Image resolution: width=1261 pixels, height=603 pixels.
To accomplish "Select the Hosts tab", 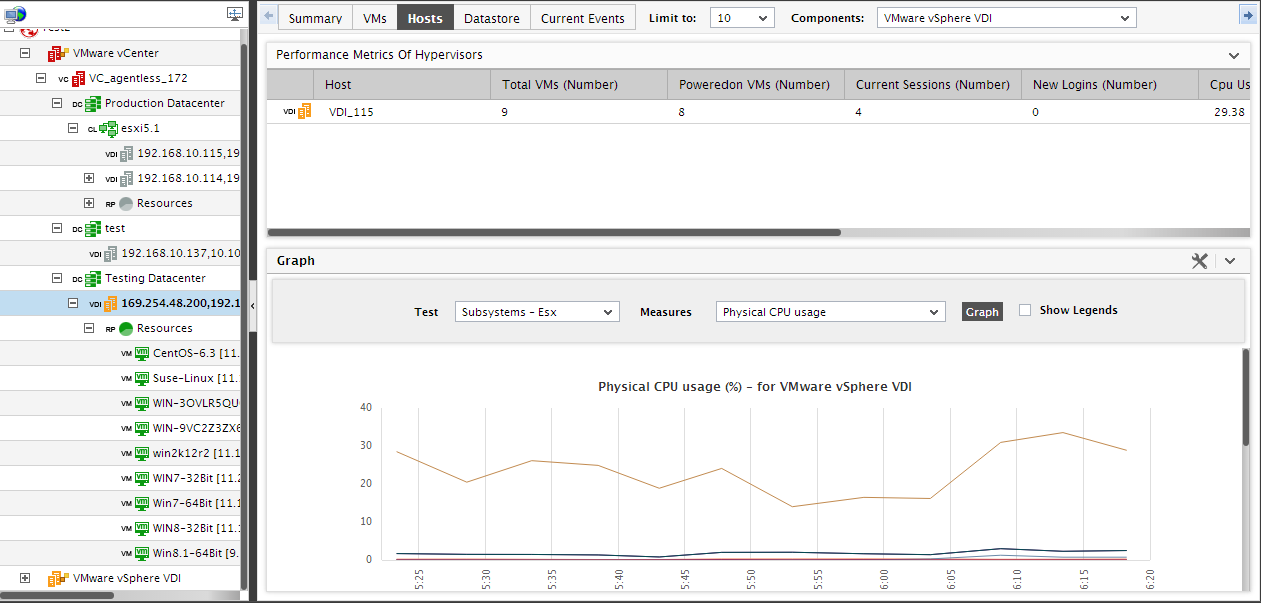I will (425, 18).
